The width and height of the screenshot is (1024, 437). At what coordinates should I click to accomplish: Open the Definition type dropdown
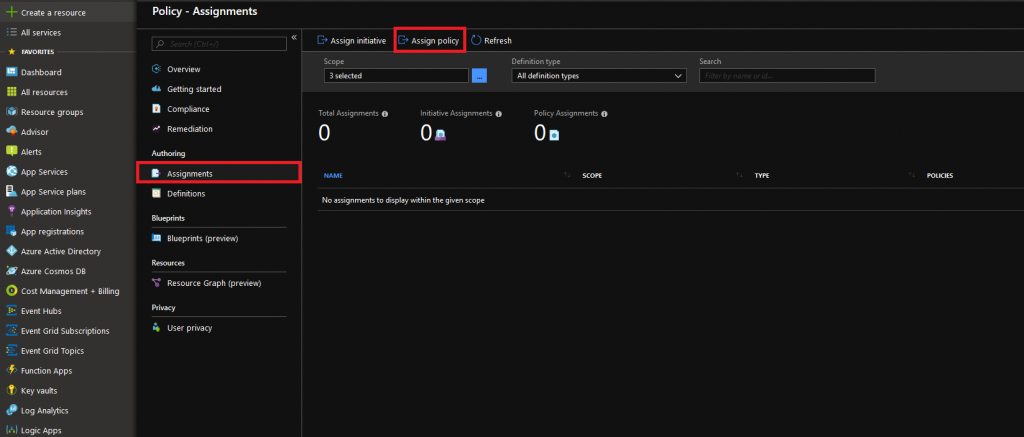(x=599, y=76)
